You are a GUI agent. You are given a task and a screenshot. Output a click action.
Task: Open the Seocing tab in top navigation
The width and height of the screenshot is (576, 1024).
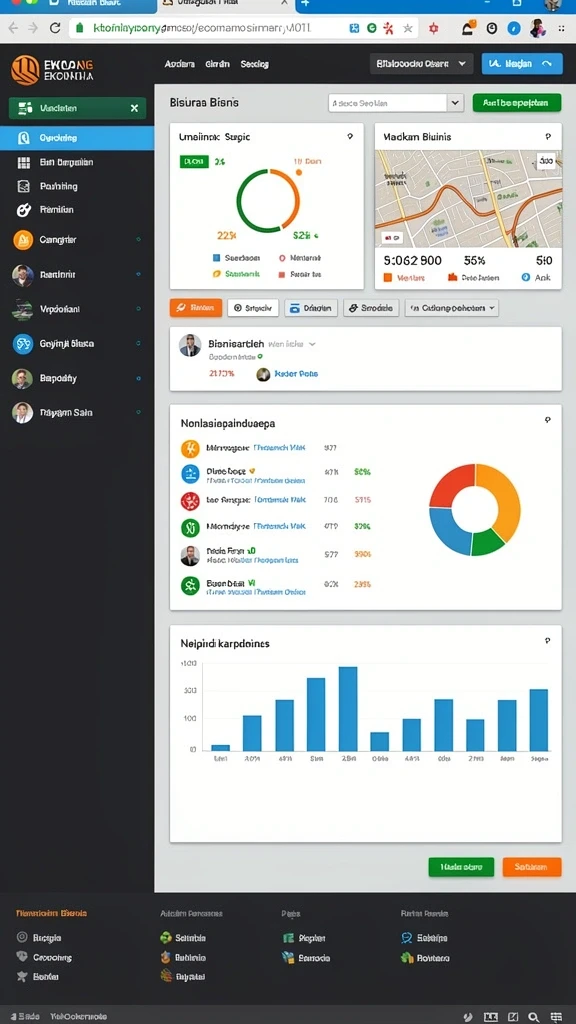point(255,65)
